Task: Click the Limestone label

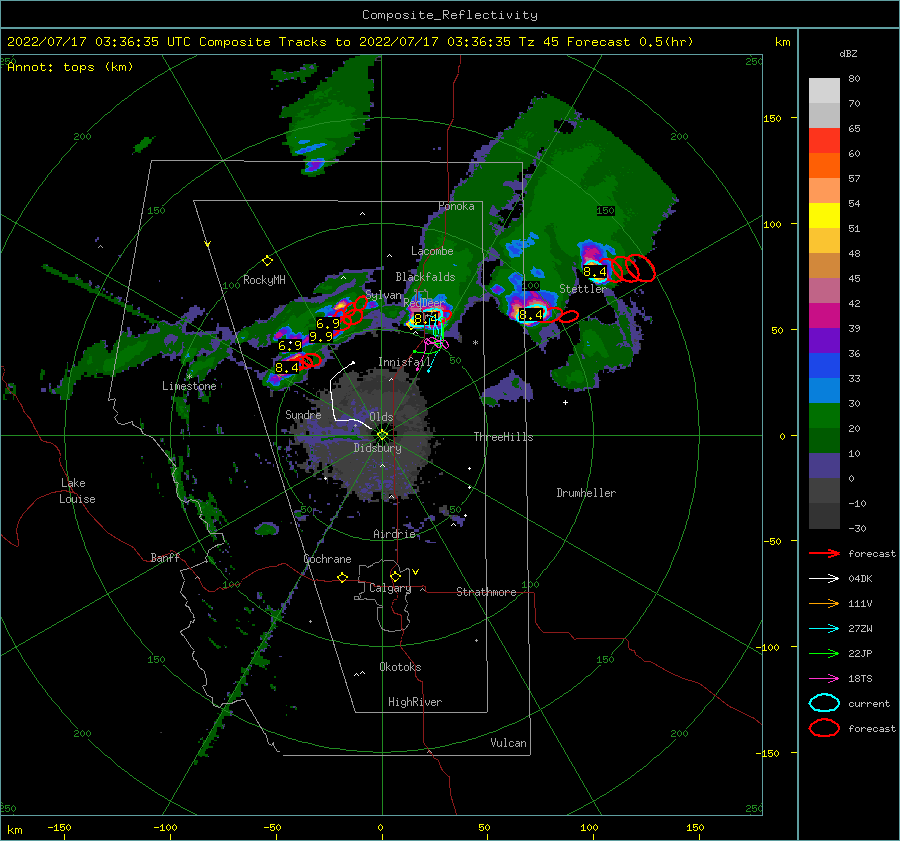Action: (189, 386)
